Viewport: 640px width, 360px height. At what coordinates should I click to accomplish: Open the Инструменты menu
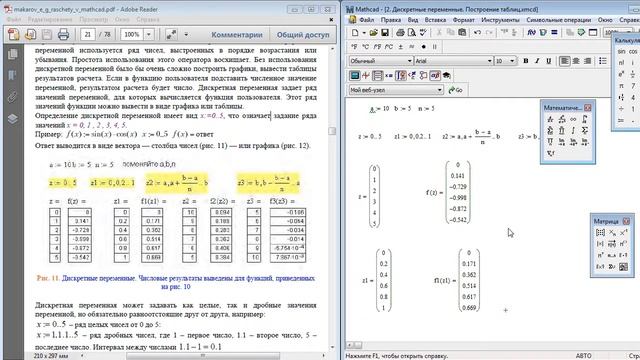coord(500,20)
